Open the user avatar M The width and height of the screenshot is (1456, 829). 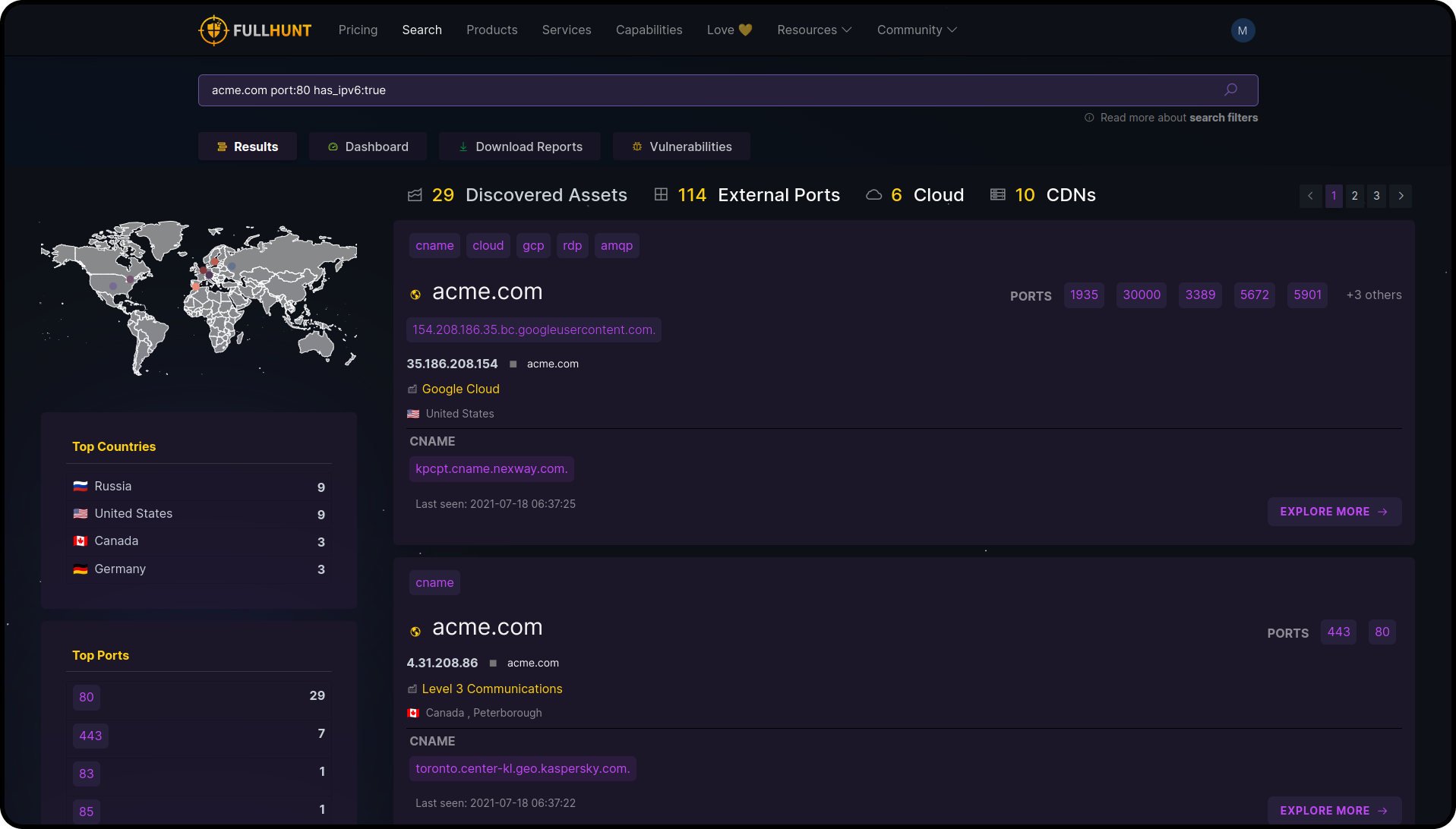tap(1243, 30)
